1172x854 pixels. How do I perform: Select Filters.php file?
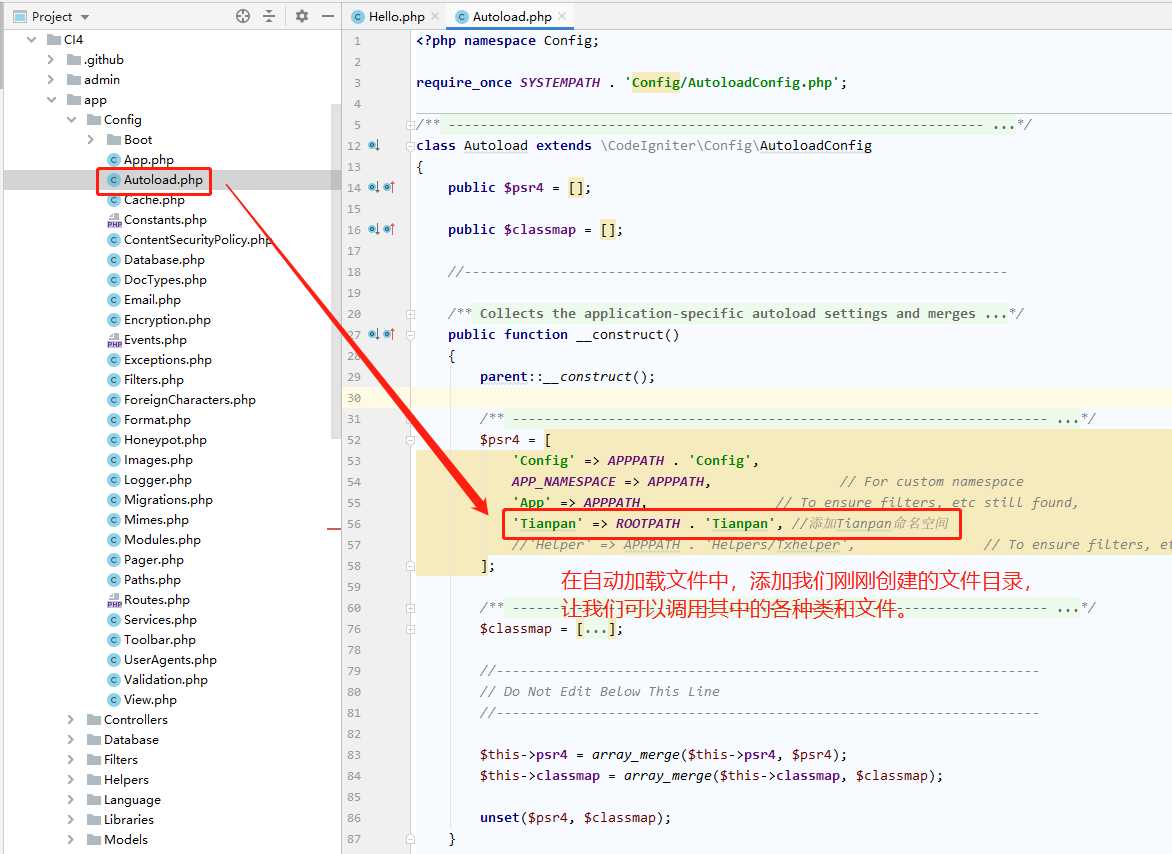(x=154, y=380)
